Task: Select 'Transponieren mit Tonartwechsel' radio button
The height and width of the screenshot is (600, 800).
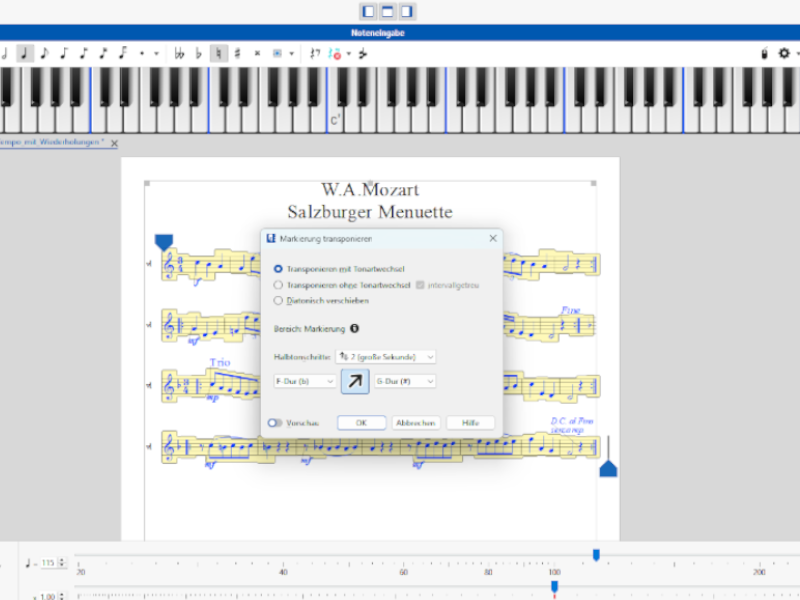Action: [278, 269]
